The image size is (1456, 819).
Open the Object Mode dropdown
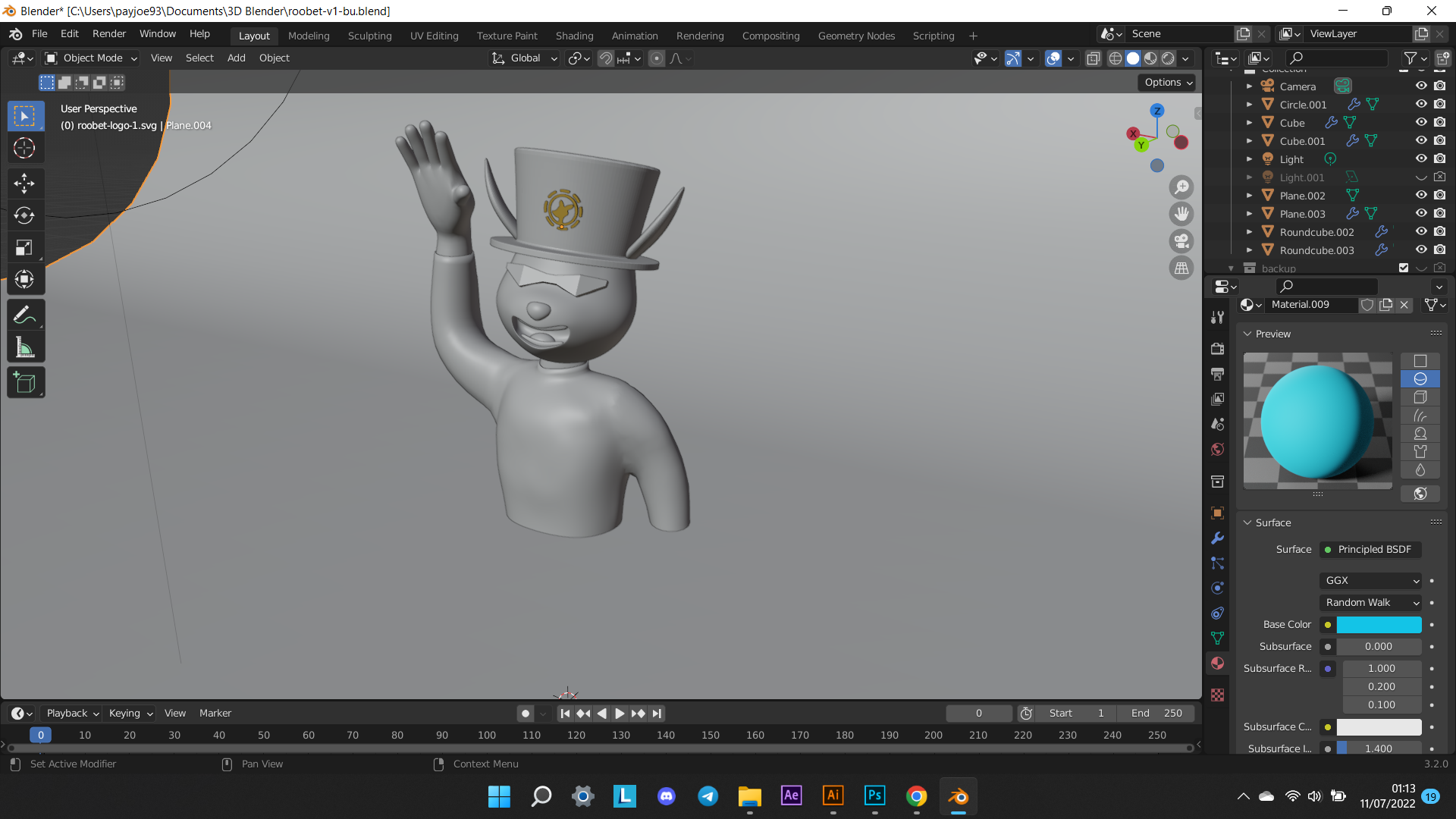[91, 58]
